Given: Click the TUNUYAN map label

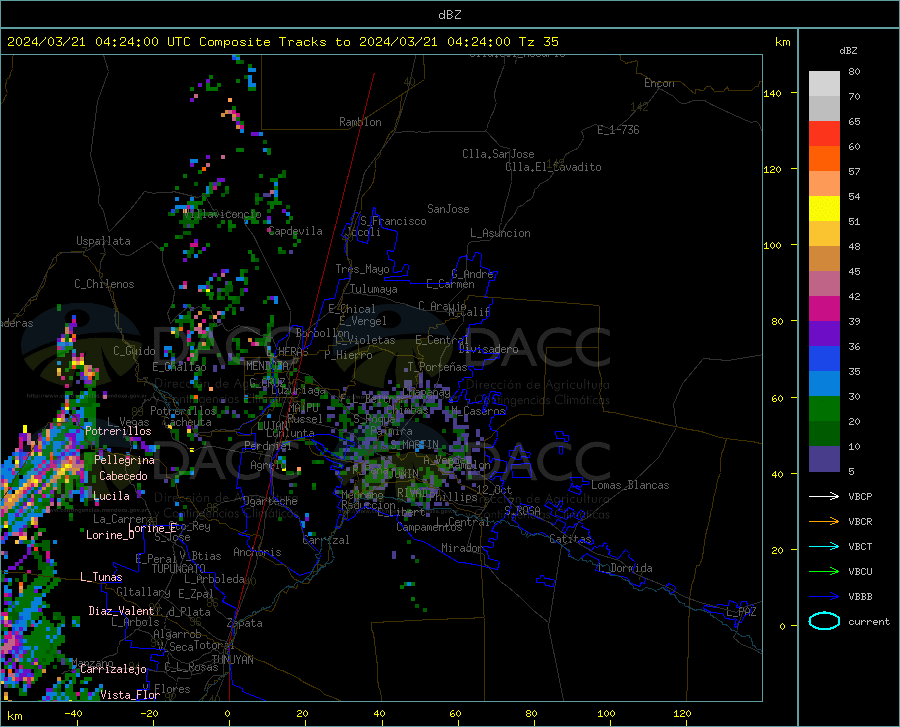Looking at the screenshot, I should tap(232, 660).
